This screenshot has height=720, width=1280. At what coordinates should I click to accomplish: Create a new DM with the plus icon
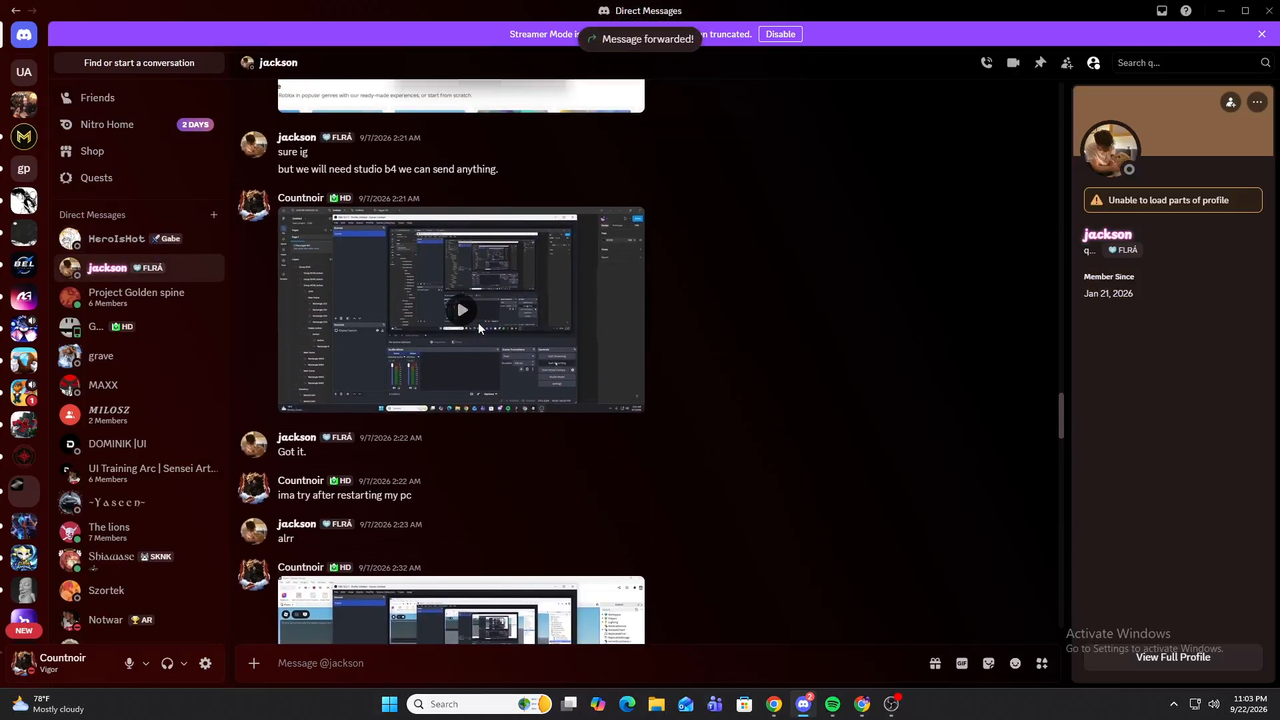click(x=213, y=215)
